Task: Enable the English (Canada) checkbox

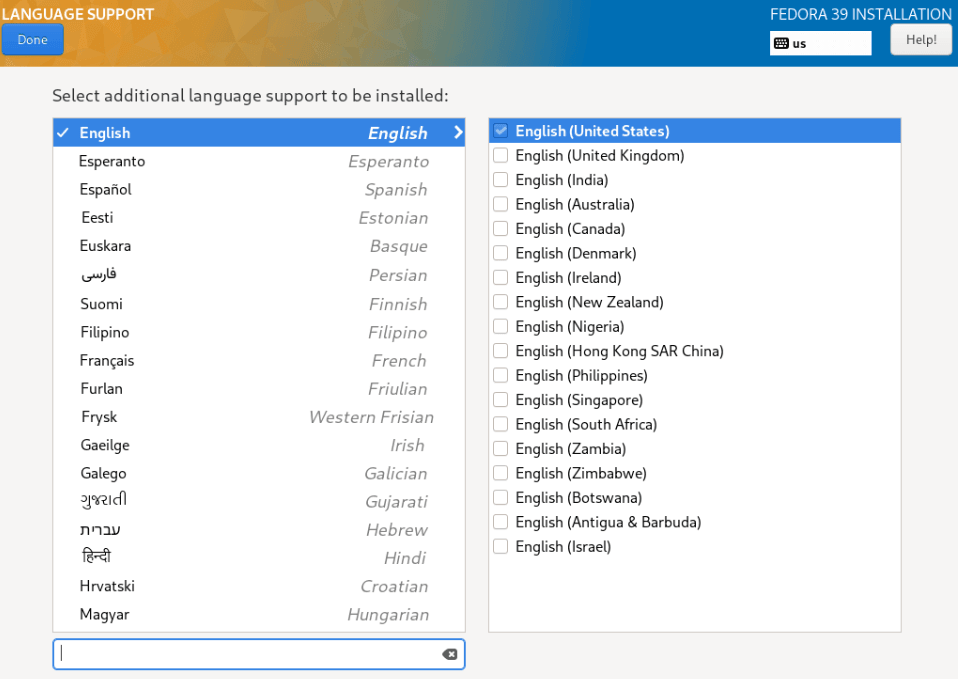Action: click(x=501, y=228)
